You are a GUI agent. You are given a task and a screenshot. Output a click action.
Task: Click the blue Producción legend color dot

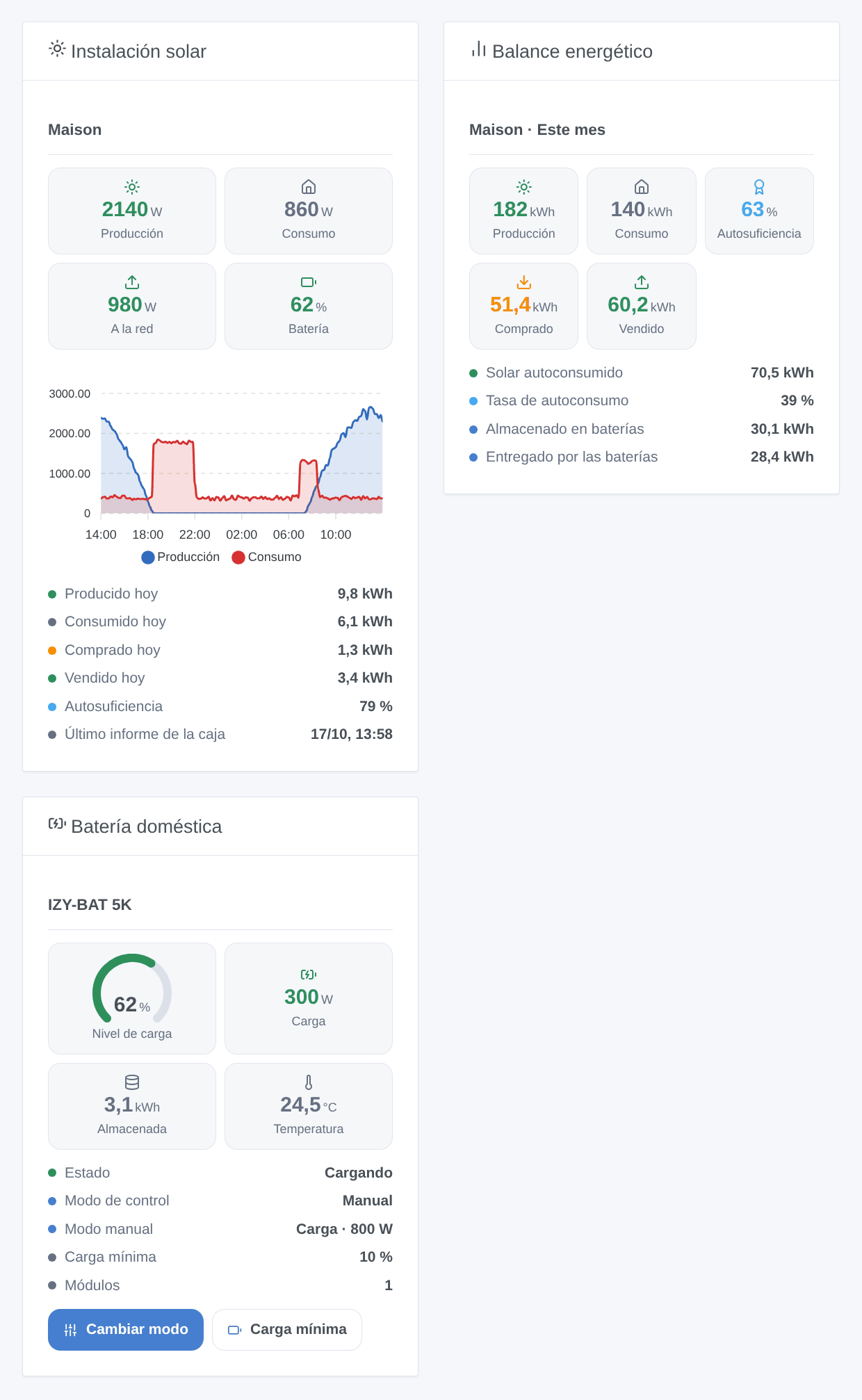148,557
